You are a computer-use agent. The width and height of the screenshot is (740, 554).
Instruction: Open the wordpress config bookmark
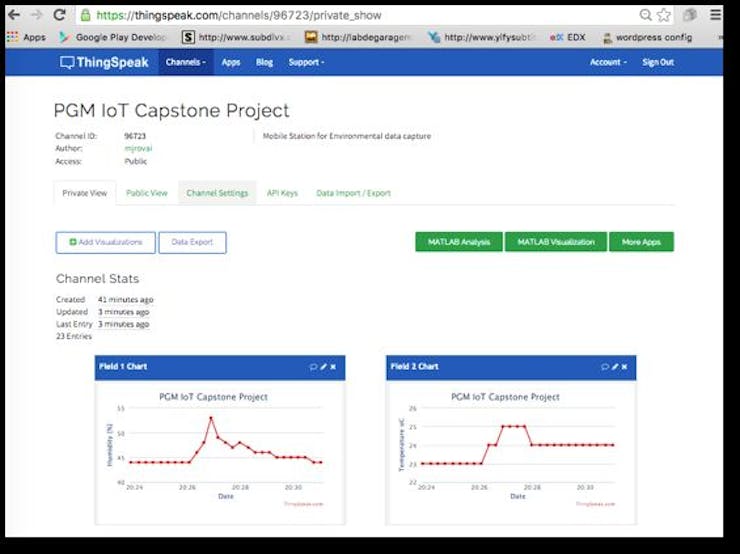tap(648, 37)
